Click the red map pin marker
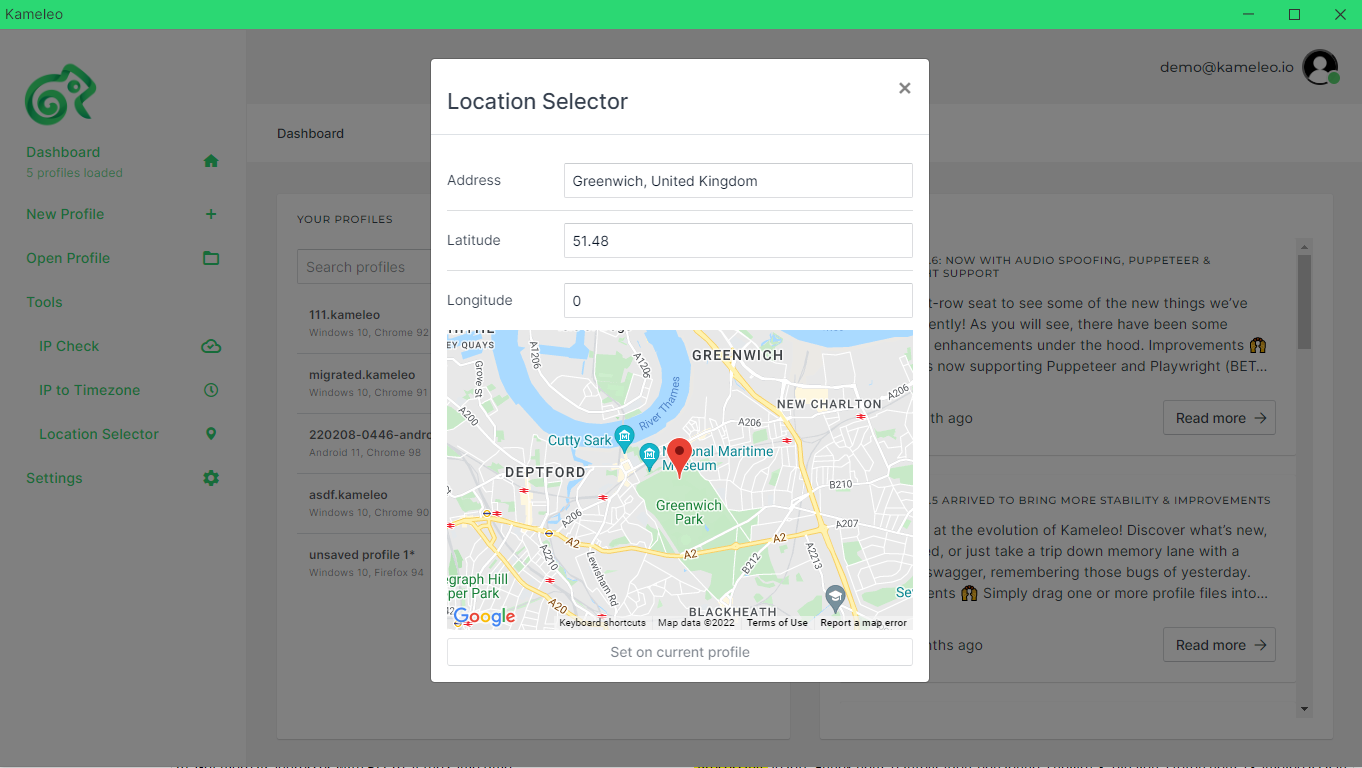Viewport: 1362px width, 768px height. 679,458
